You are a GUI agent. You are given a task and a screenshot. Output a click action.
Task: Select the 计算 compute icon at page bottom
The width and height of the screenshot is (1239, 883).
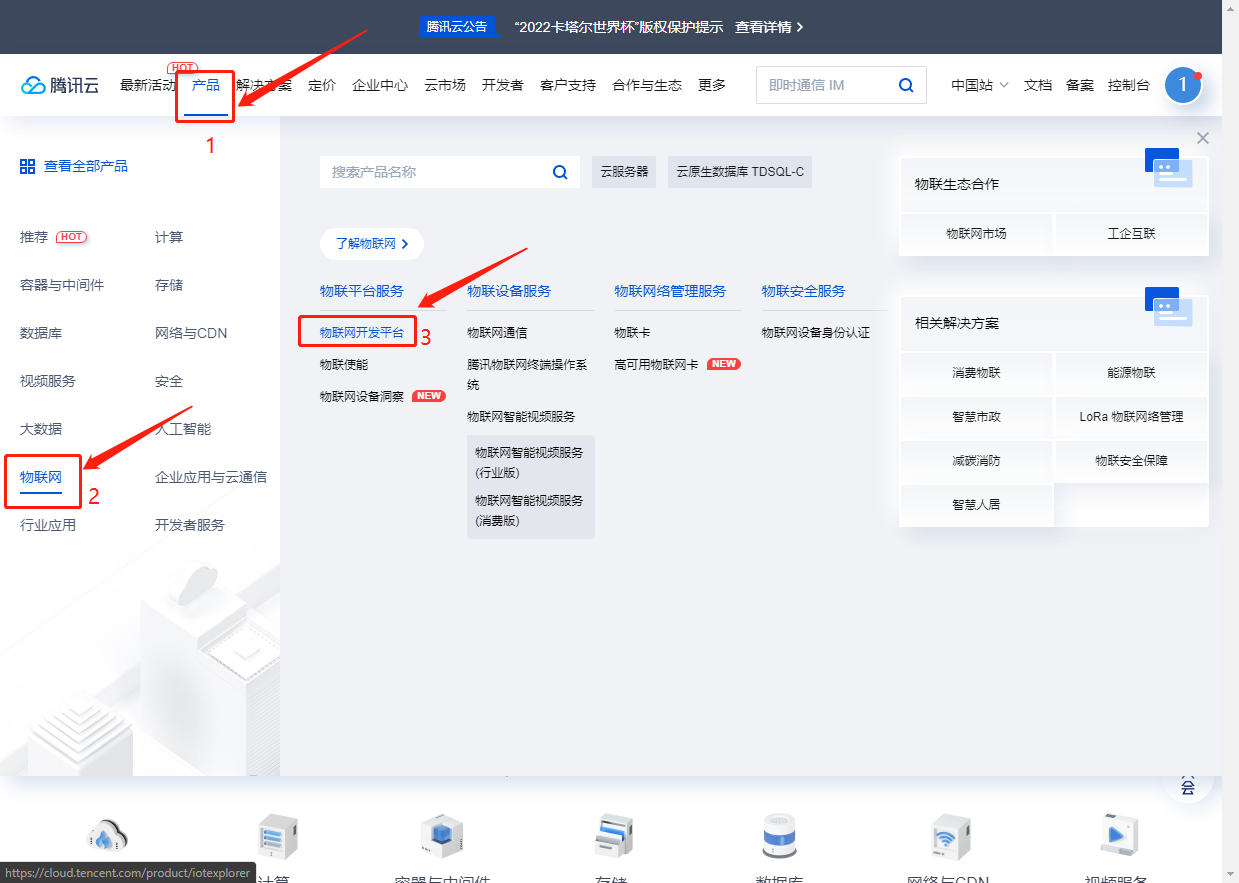(276, 835)
